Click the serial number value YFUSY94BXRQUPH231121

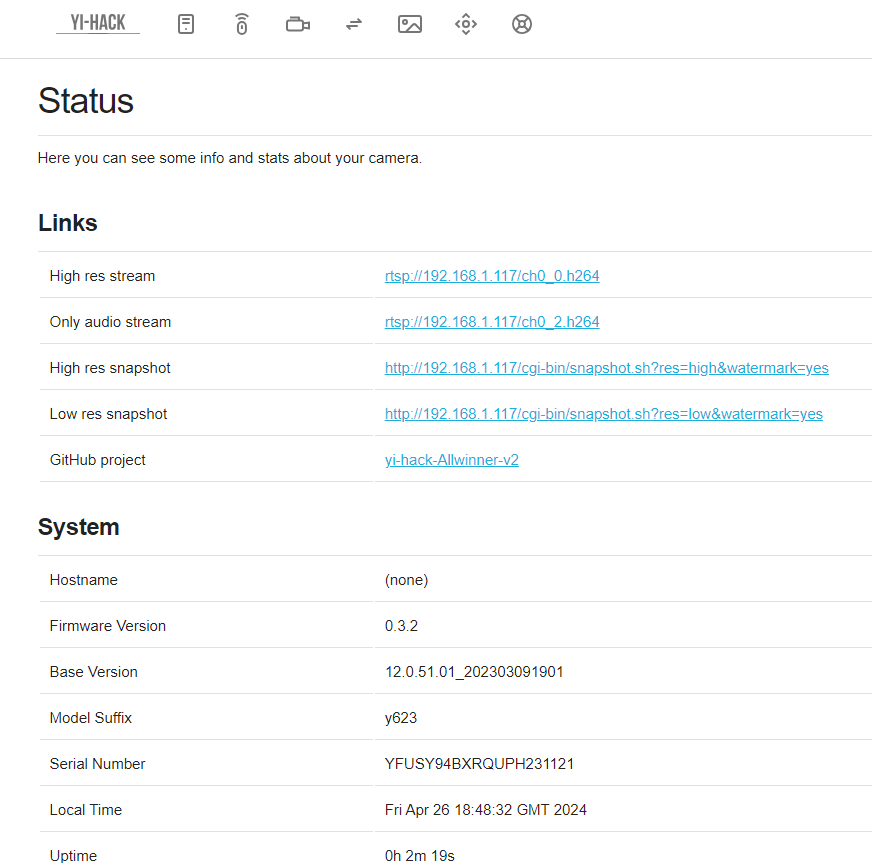point(479,764)
